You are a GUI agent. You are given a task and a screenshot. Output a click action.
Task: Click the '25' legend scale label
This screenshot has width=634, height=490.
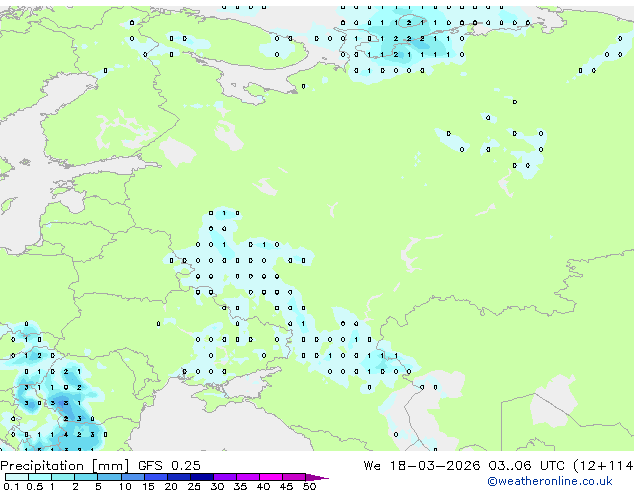tap(194, 486)
